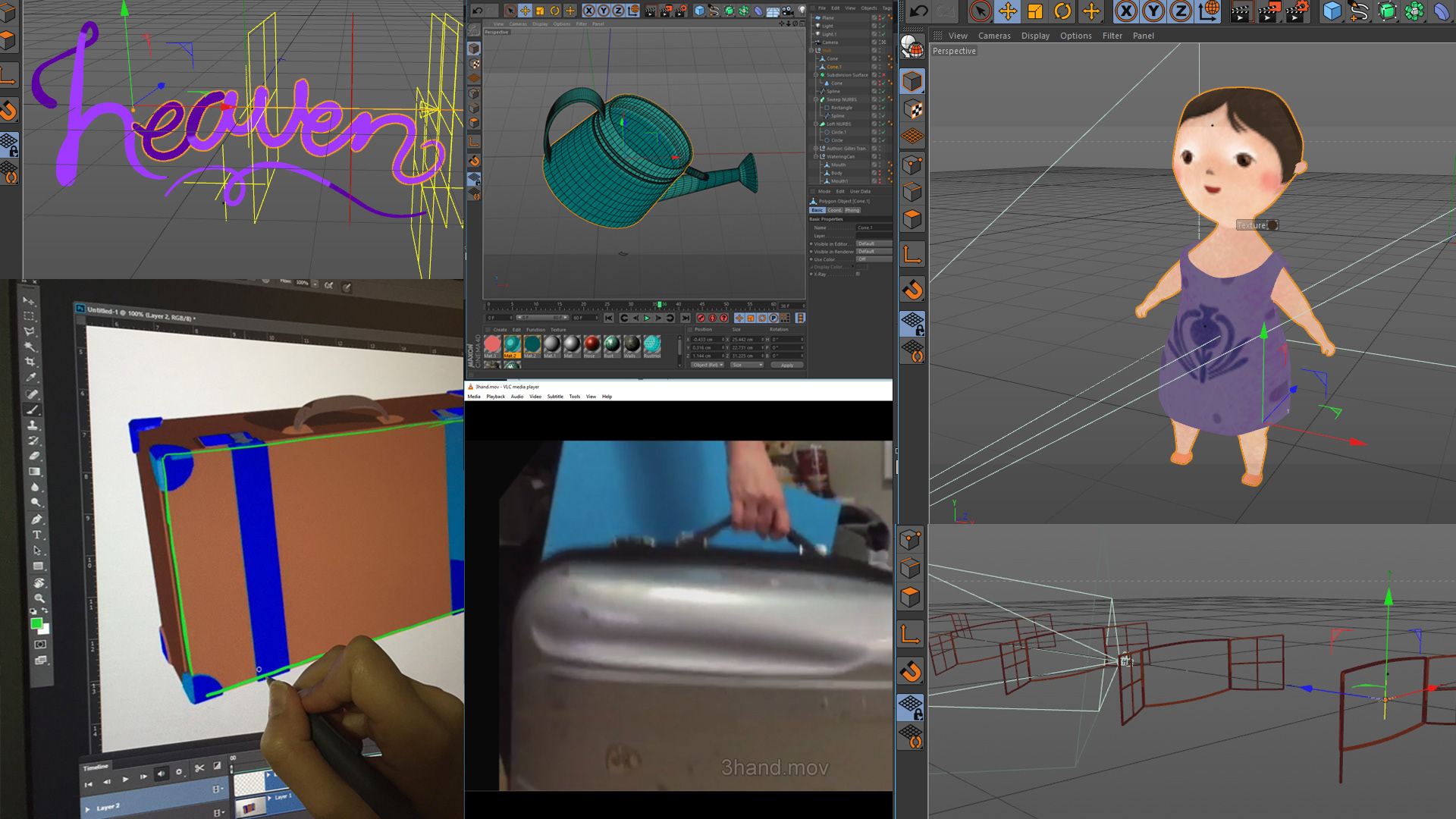Click Enable Axis L icon in character window sidebar

coord(912,254)
